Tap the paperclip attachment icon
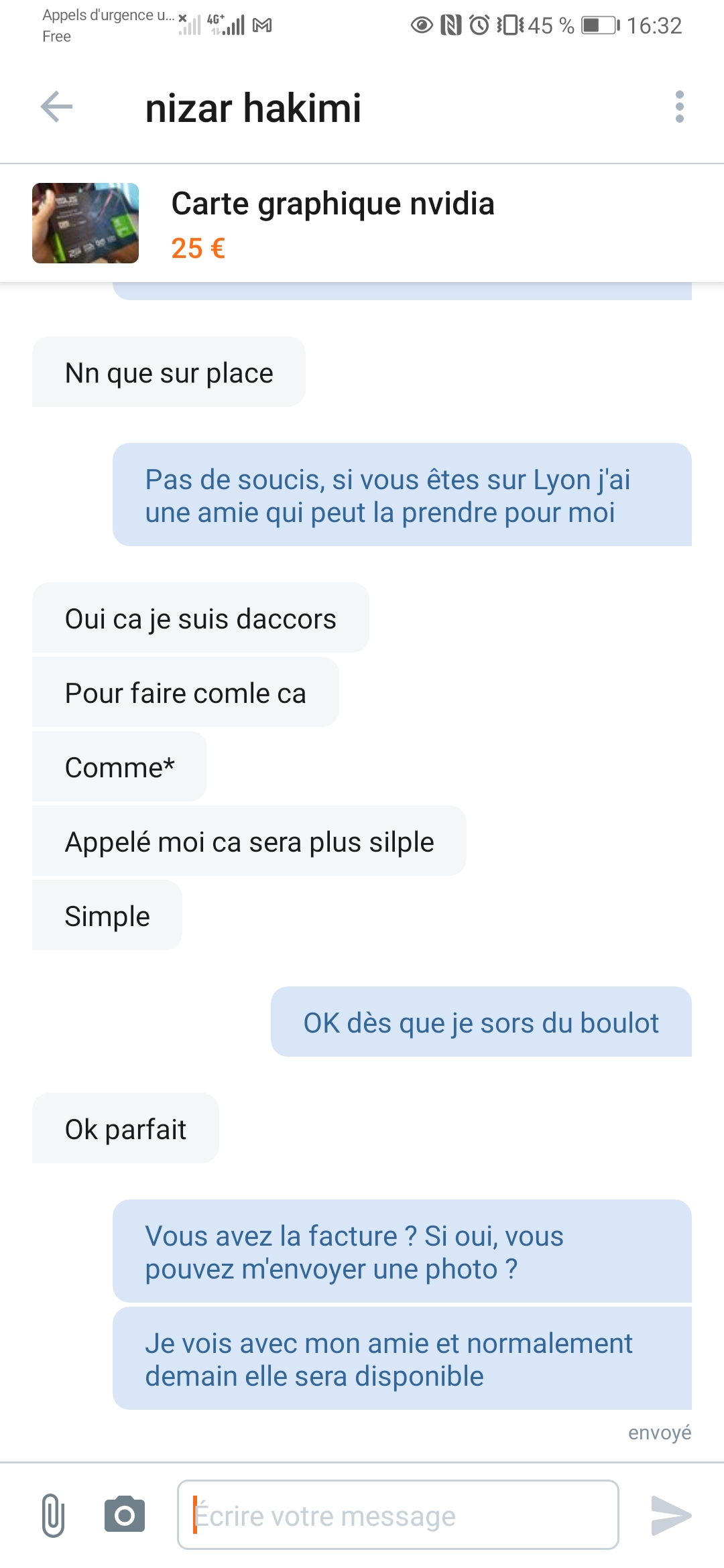The image size is (724, 1568). [53, 1515]
